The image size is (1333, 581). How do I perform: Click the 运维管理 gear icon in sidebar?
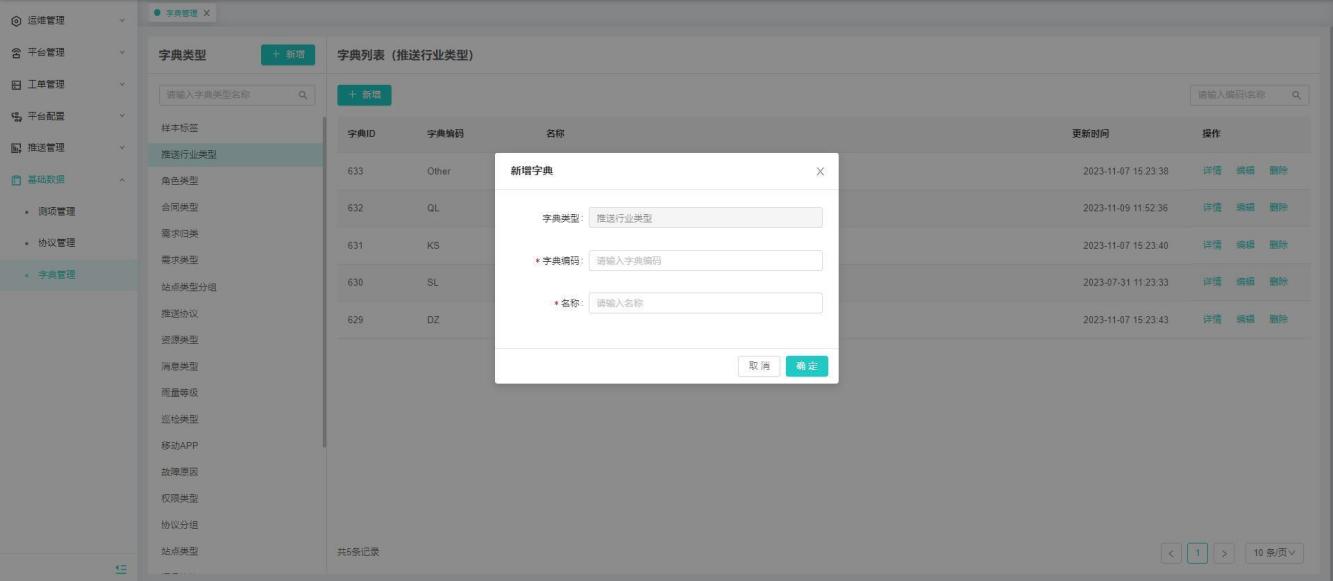(x=16, y=20)
